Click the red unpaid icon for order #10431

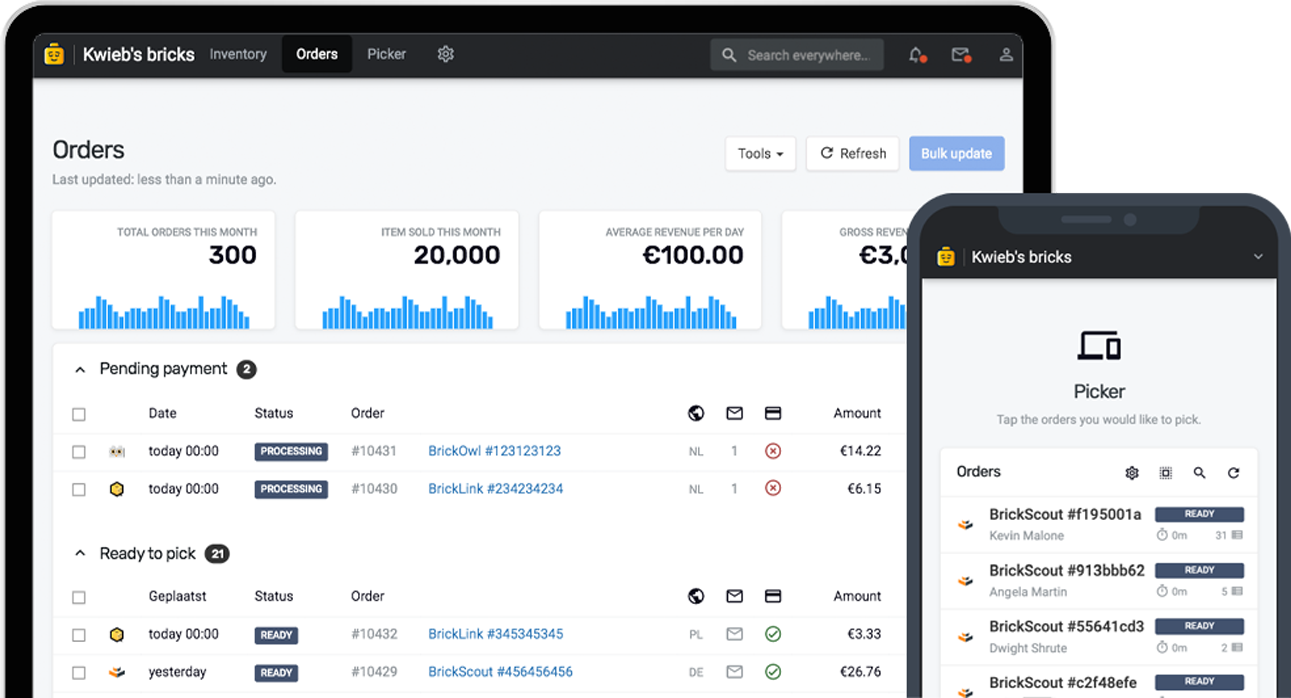(772, 451)
